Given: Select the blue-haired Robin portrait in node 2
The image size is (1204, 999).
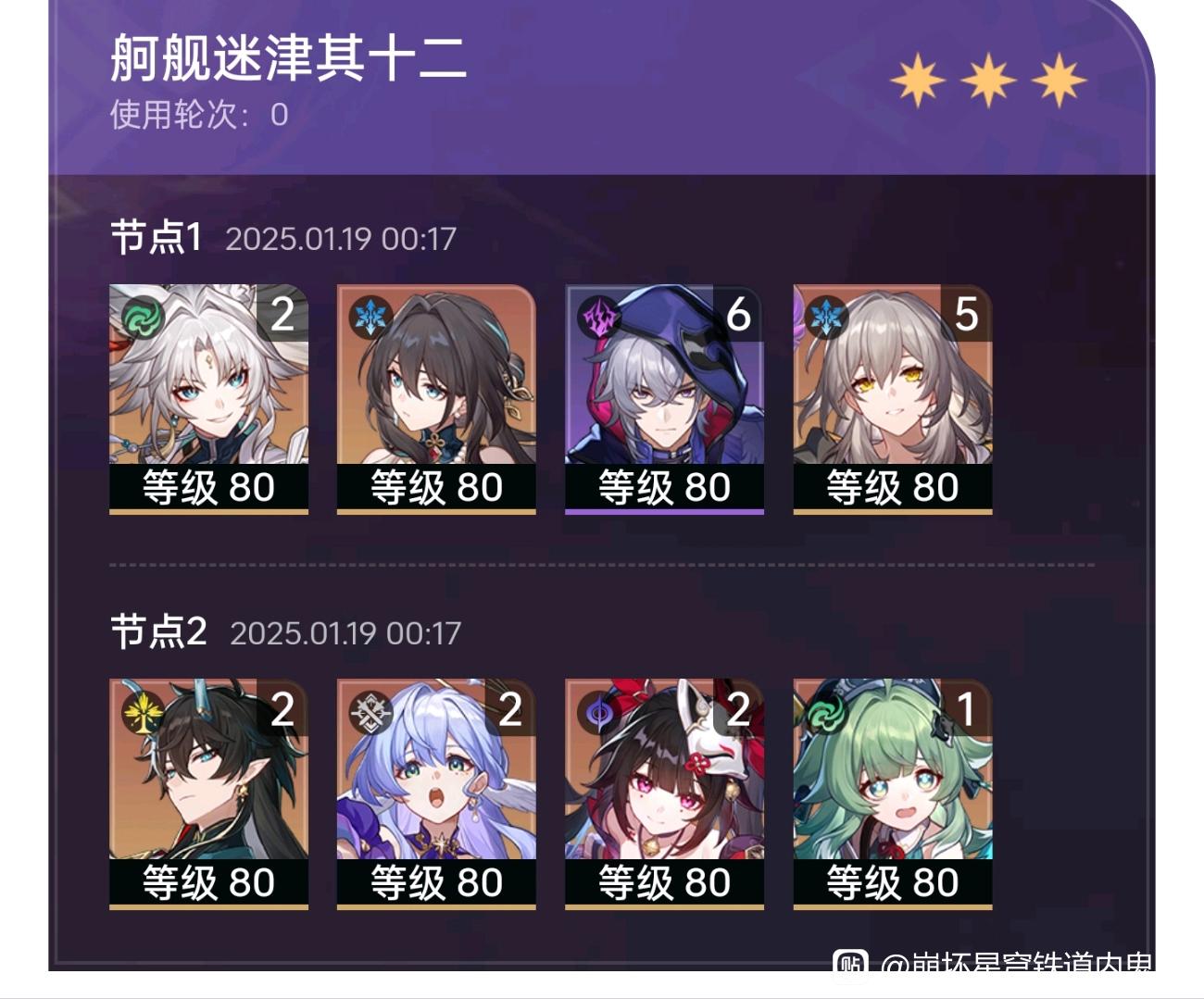Looking at the screenshot, I should click(436, 793).
